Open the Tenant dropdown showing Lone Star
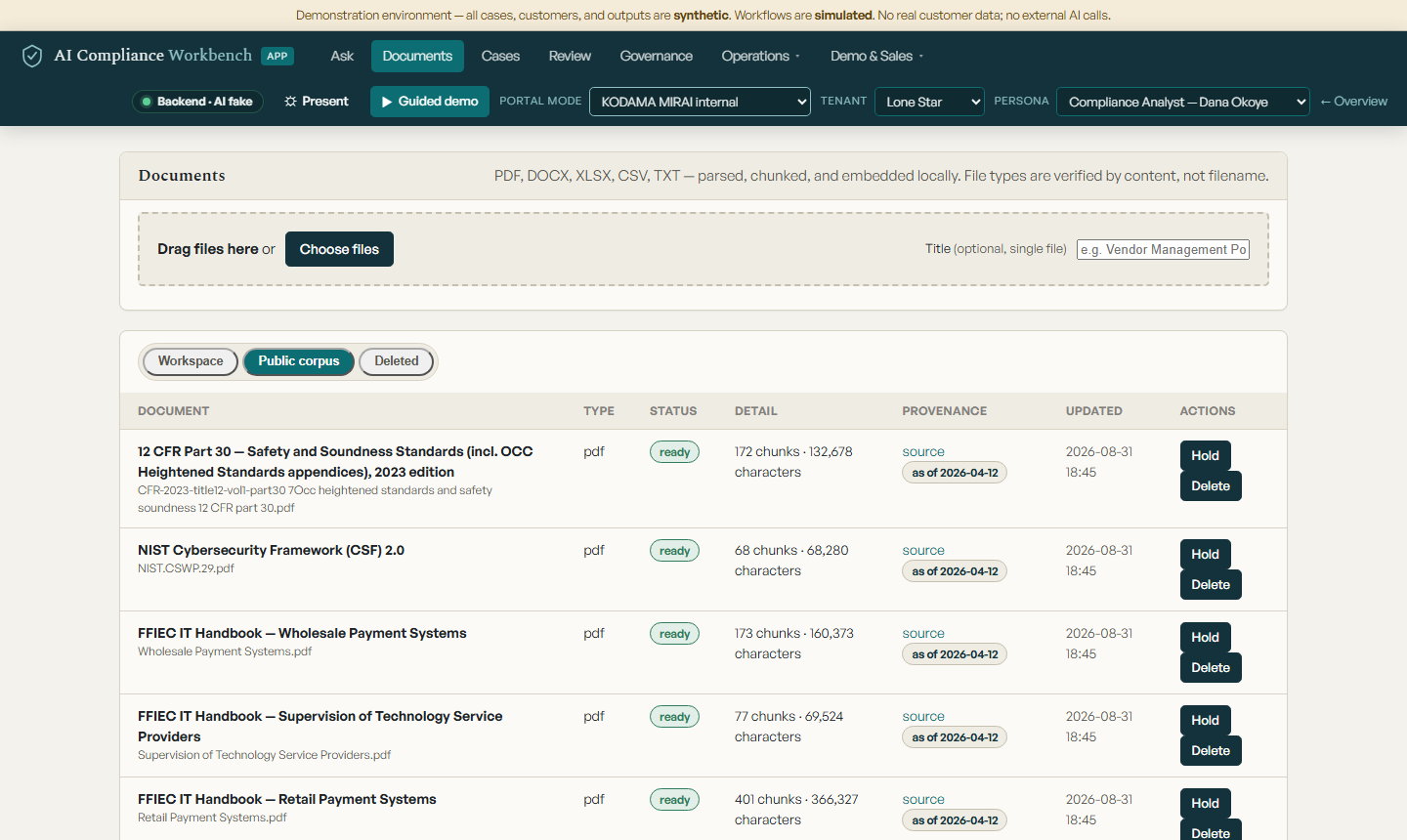This screenshot has width=1407, height=840. pyautogui.click(x=929, y=102)
